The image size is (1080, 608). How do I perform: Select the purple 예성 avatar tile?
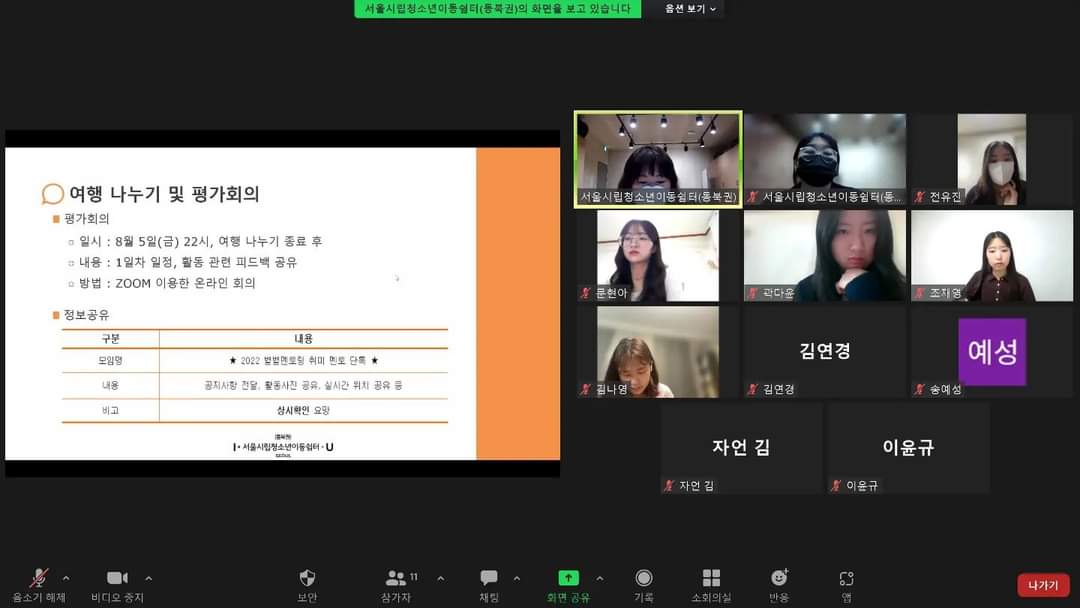pyautogui.click(x=991, y=352)
